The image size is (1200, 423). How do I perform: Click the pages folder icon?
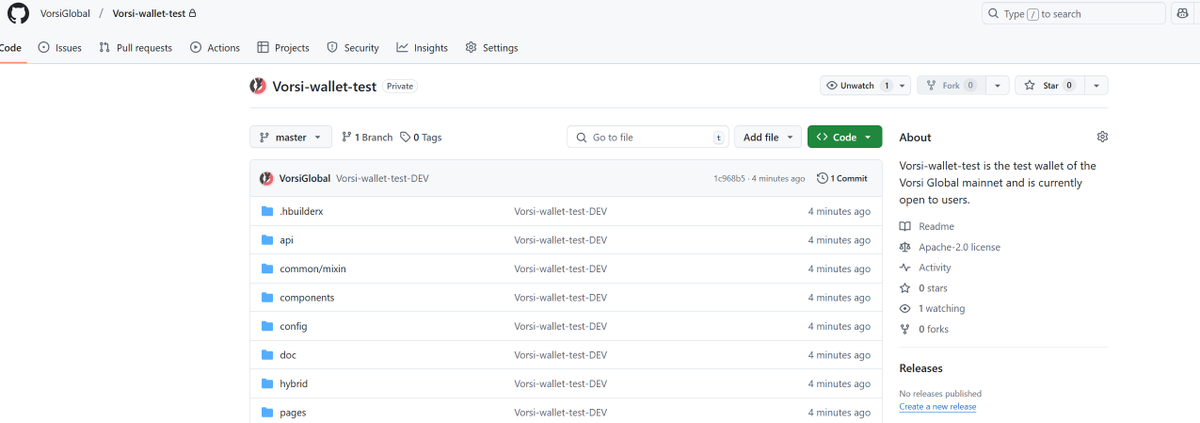(x=267, y=413)
